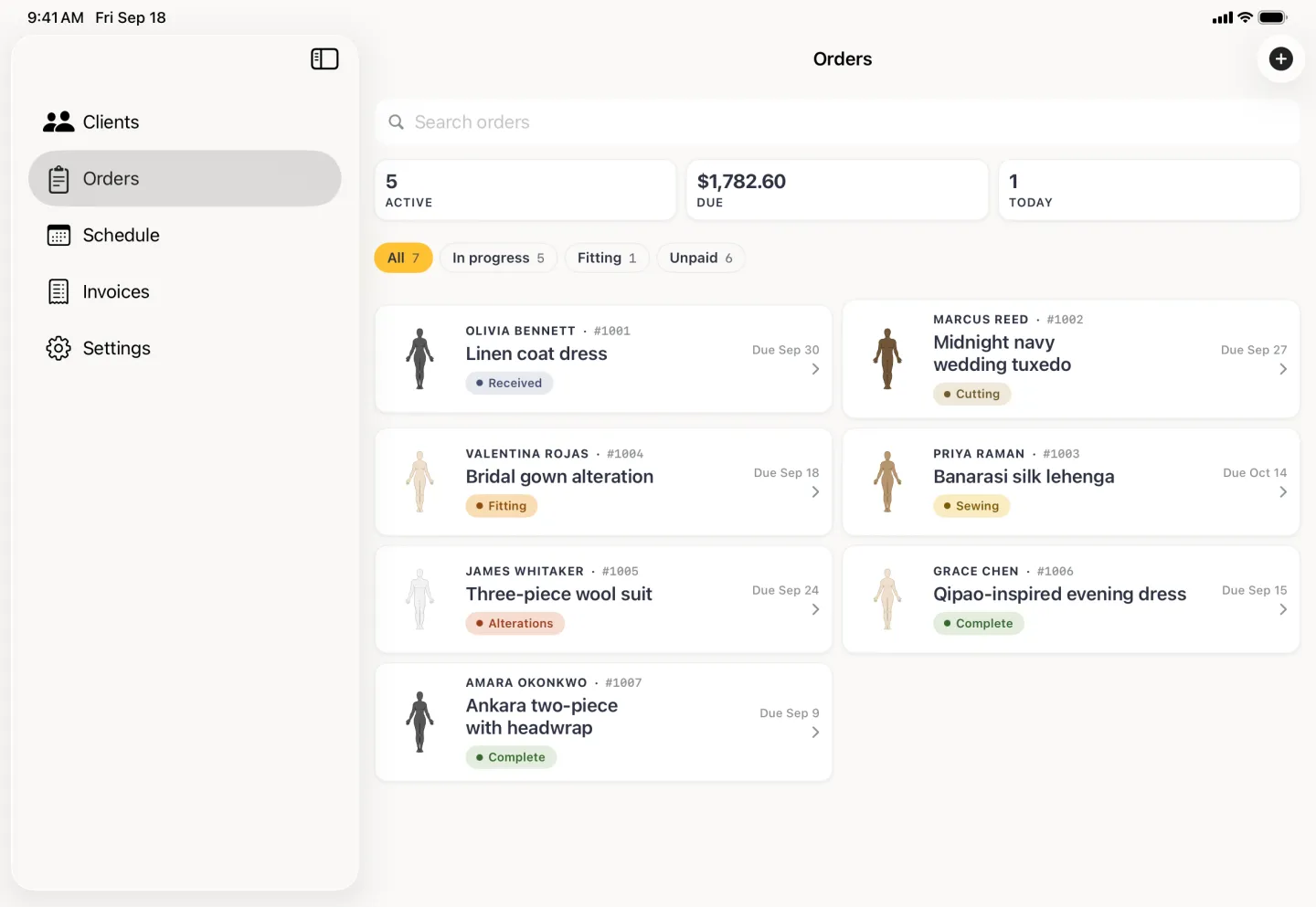Click the 5 Active summary card
This screenshot has height=907, width=1316.
pyautogui.click(x=525, y=190)
